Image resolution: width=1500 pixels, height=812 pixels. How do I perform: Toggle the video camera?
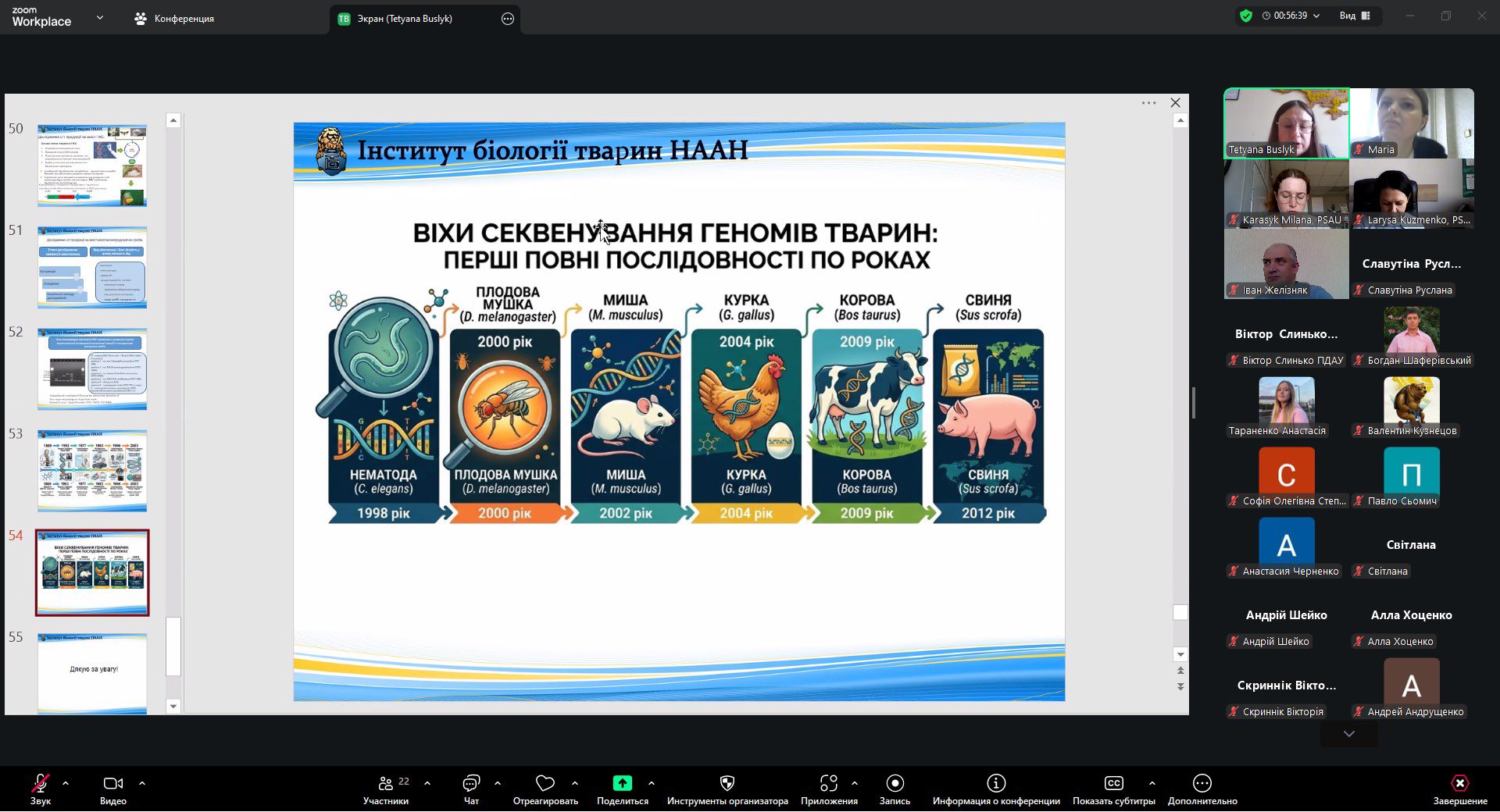tap(112, 783)
